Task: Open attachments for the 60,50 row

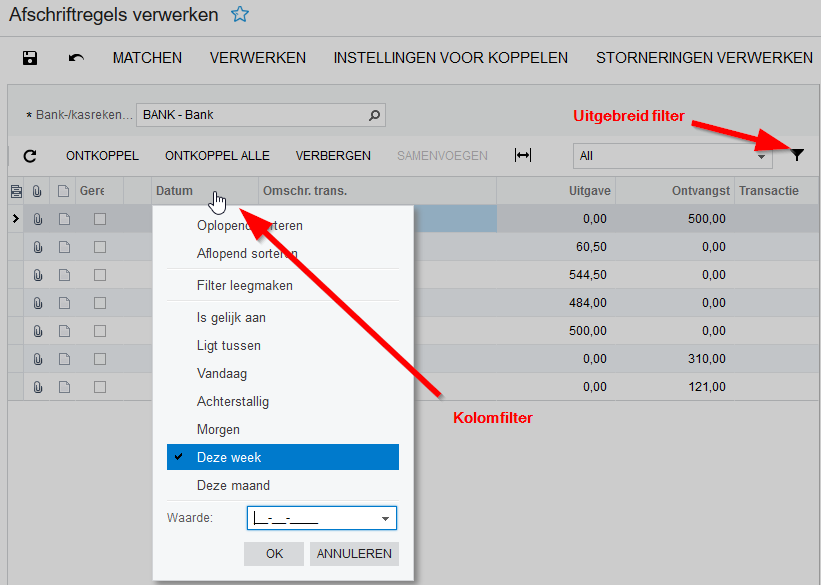Action: pos(38,247)
